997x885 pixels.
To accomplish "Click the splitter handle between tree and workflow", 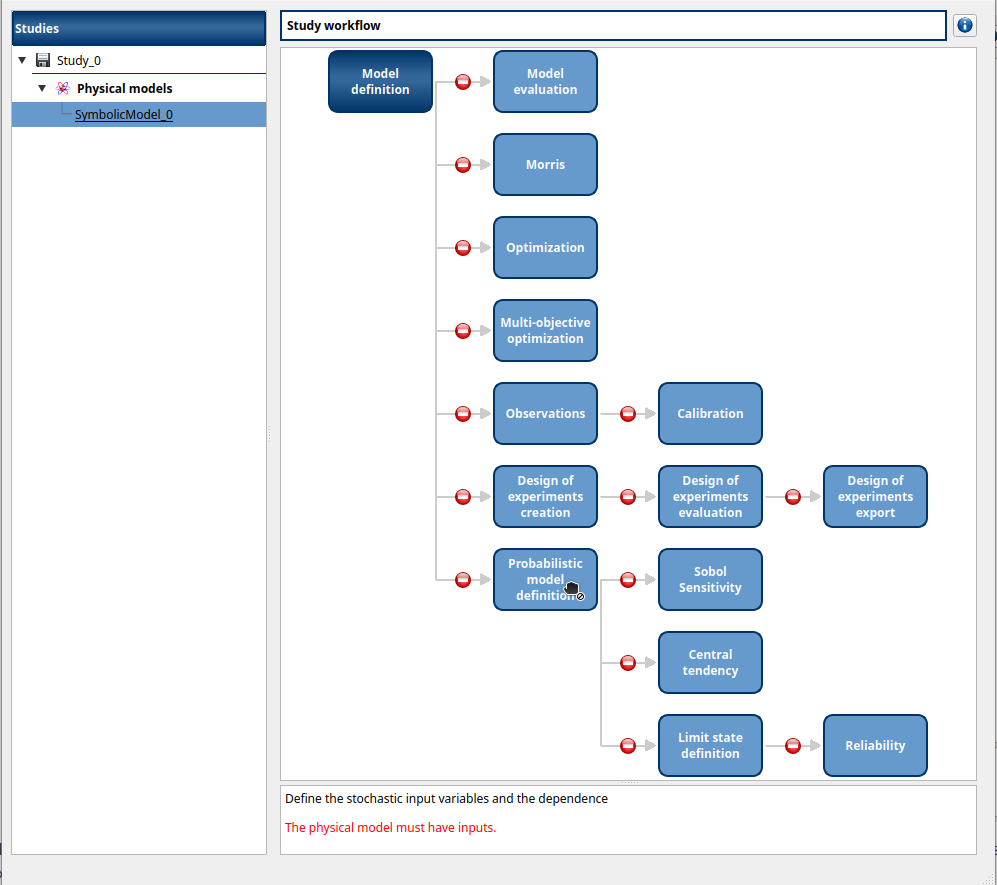I will (x=270, y=434).
